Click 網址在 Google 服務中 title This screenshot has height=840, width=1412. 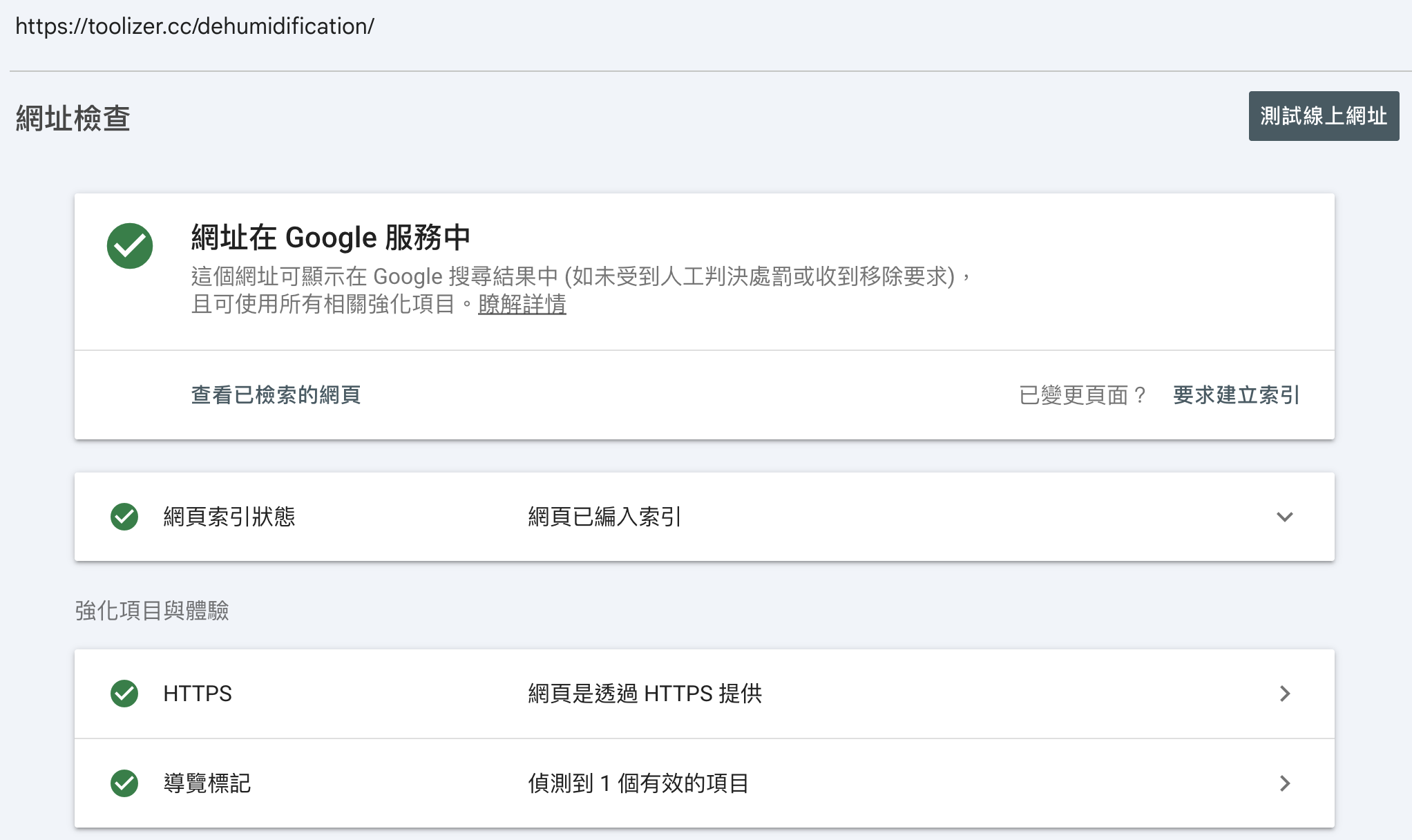[330, 238]
